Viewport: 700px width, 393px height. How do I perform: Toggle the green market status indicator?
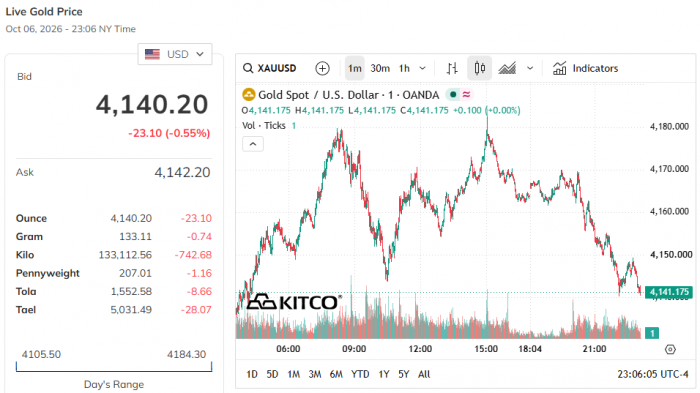point(453,95)
